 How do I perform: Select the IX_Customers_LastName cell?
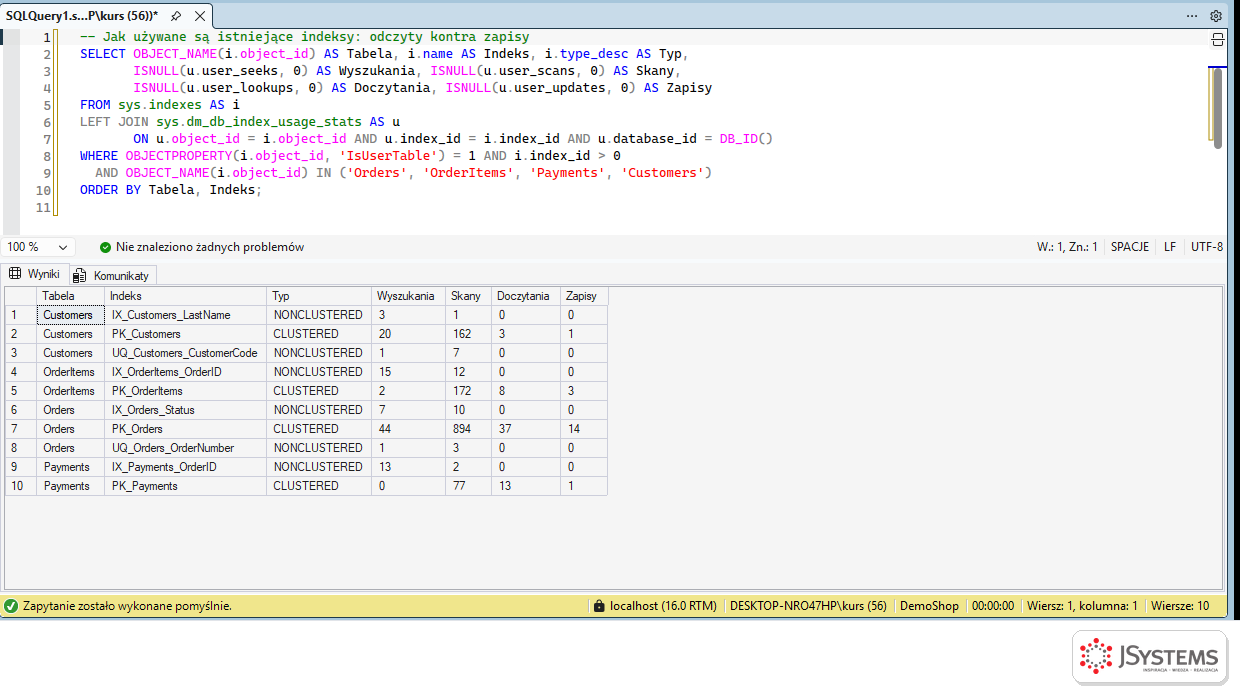186,315
